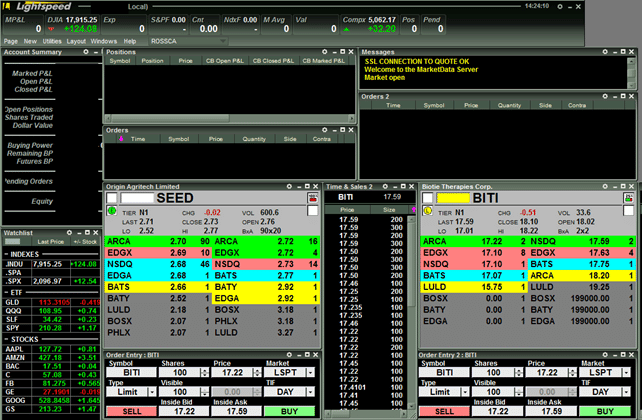The height and width of the screenshot is (420, 642).
Task: Toggle checkbox left of SEED symbol
Action: point(110,199)
